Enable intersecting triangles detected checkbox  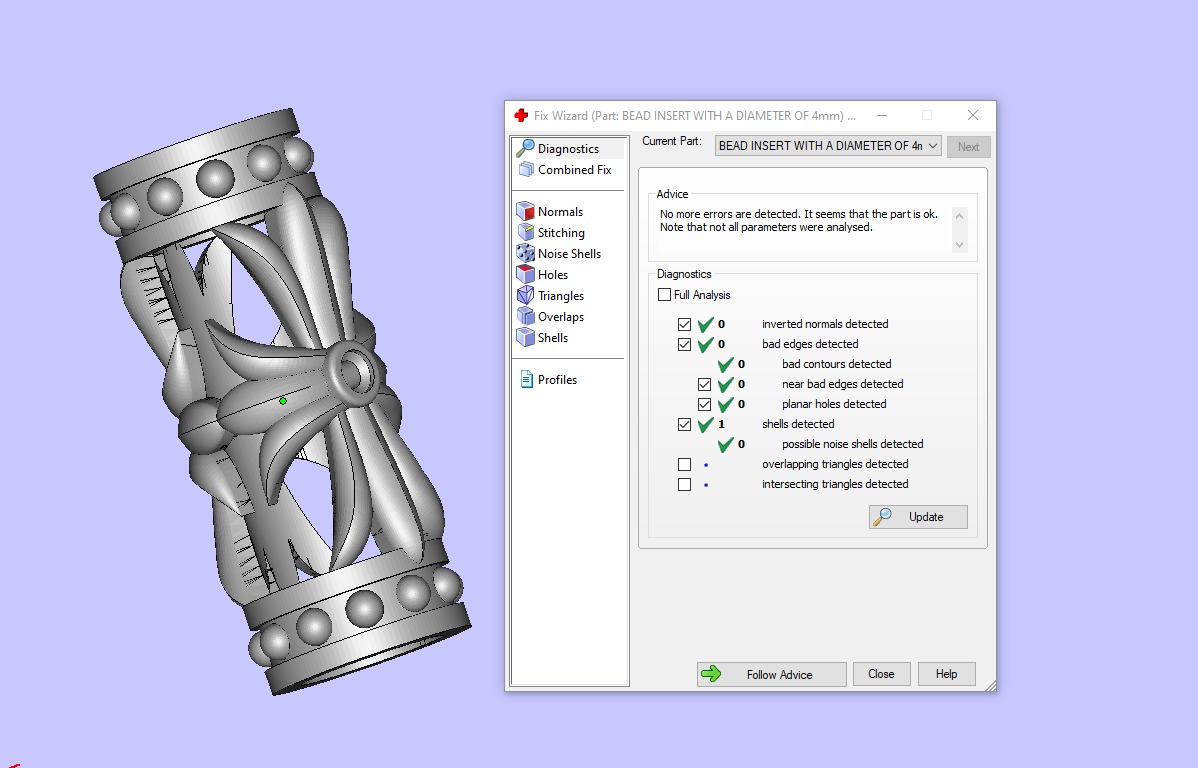click(x=685, y=484)
